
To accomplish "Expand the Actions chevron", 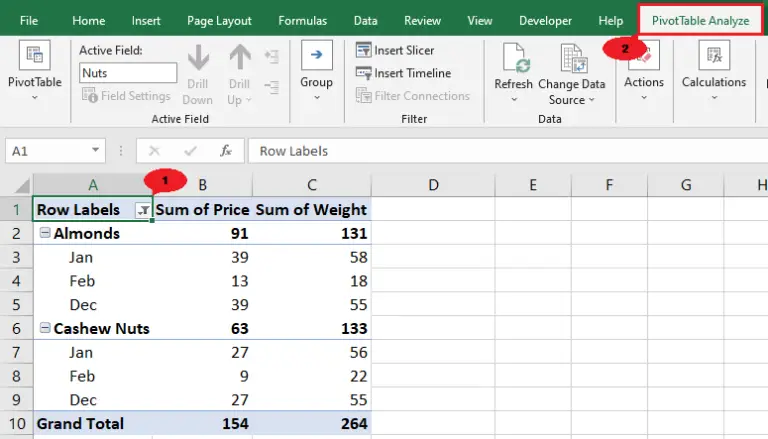I will [644, 98].
